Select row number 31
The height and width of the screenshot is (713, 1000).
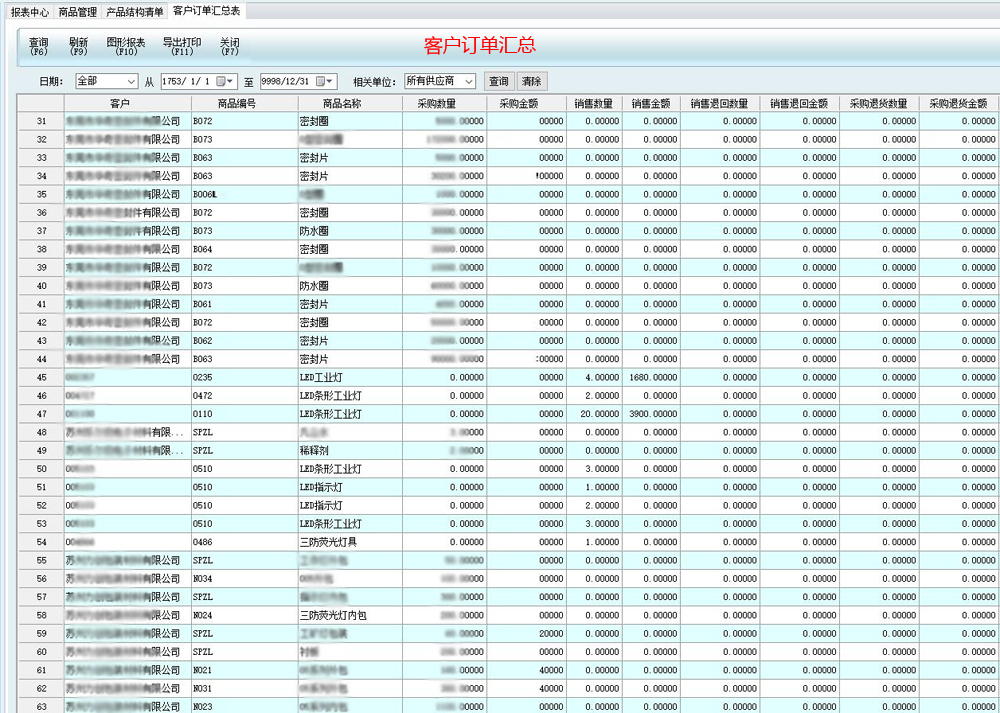click(x=41, y=121)
